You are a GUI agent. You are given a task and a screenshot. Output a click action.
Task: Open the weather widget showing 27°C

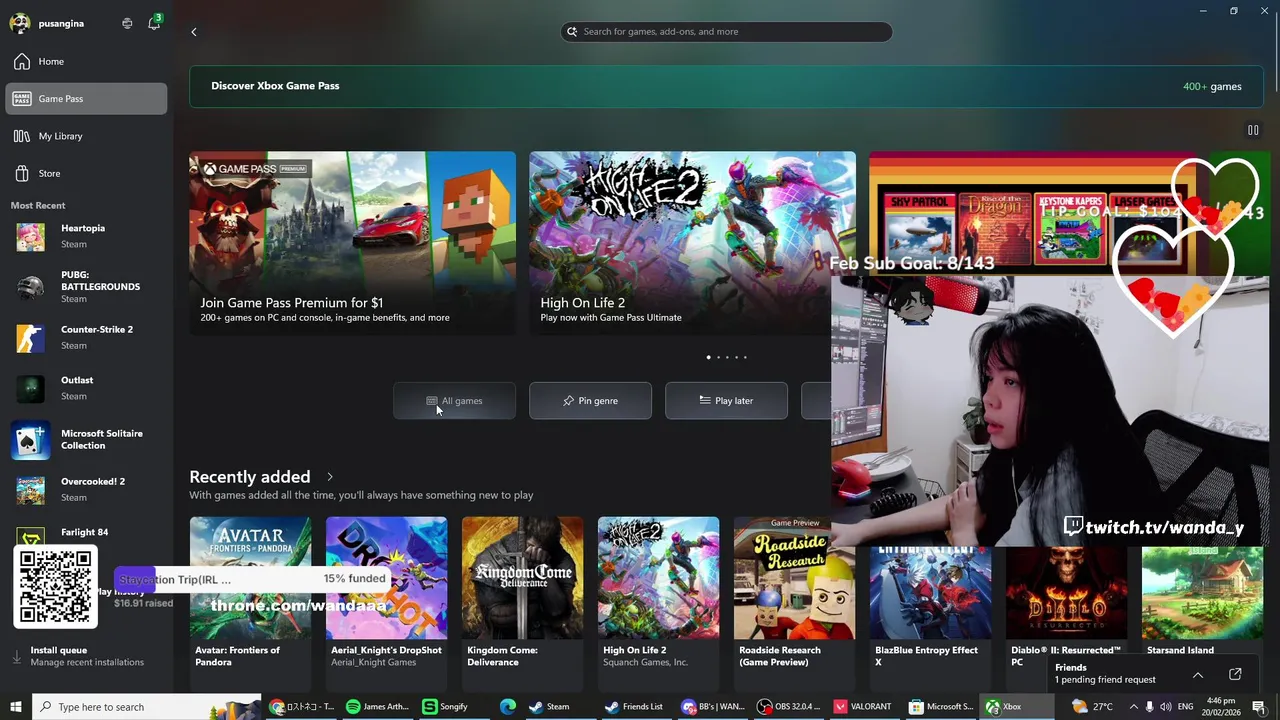point(1092,707)
